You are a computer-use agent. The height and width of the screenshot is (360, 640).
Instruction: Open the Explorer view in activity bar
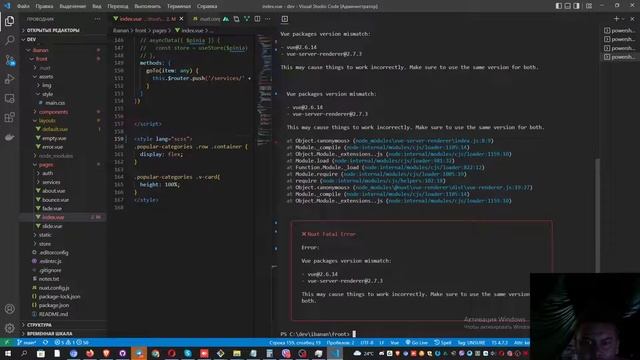click(9, 21)
